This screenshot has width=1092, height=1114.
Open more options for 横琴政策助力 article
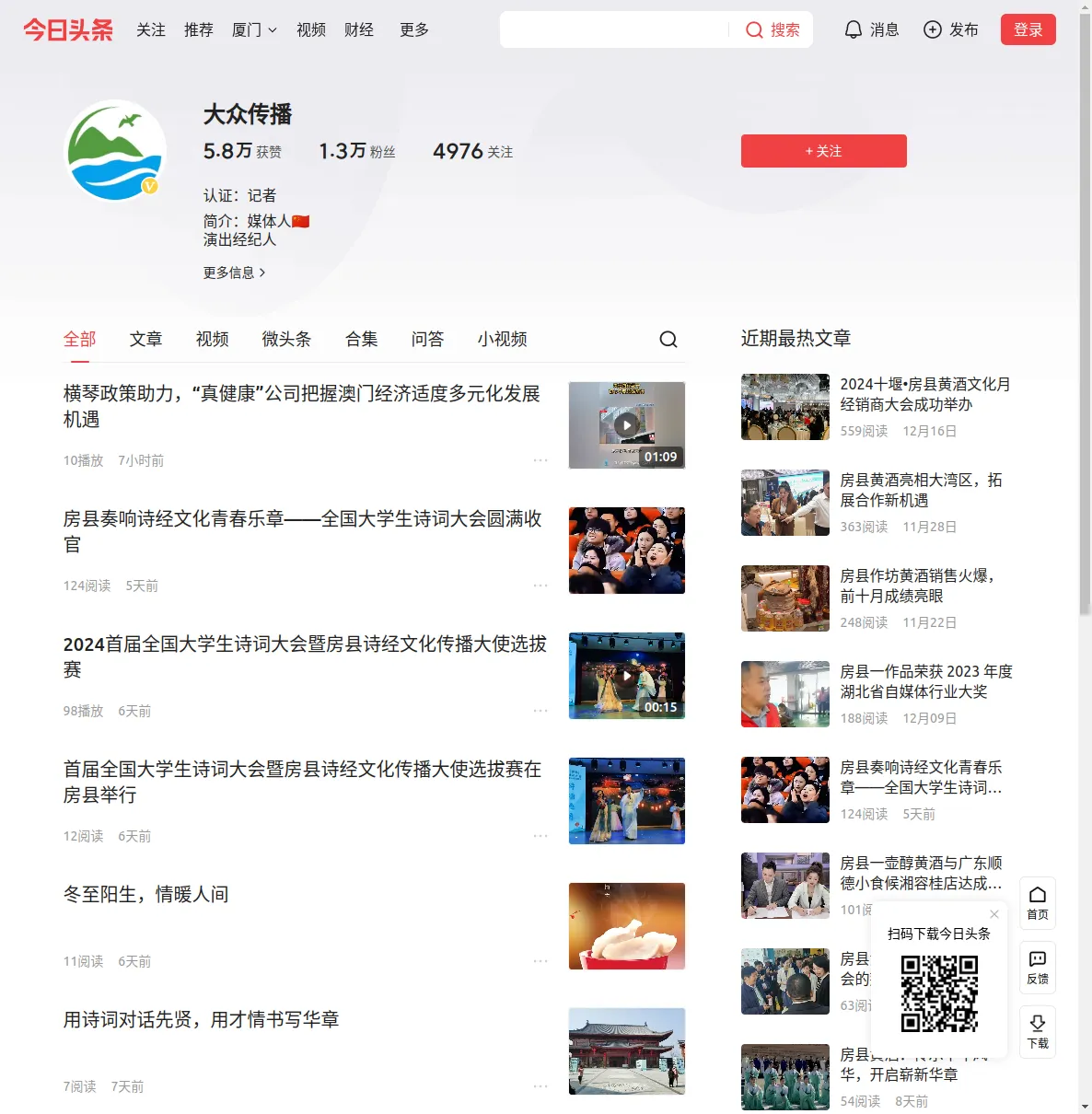[x=540, y=459]
